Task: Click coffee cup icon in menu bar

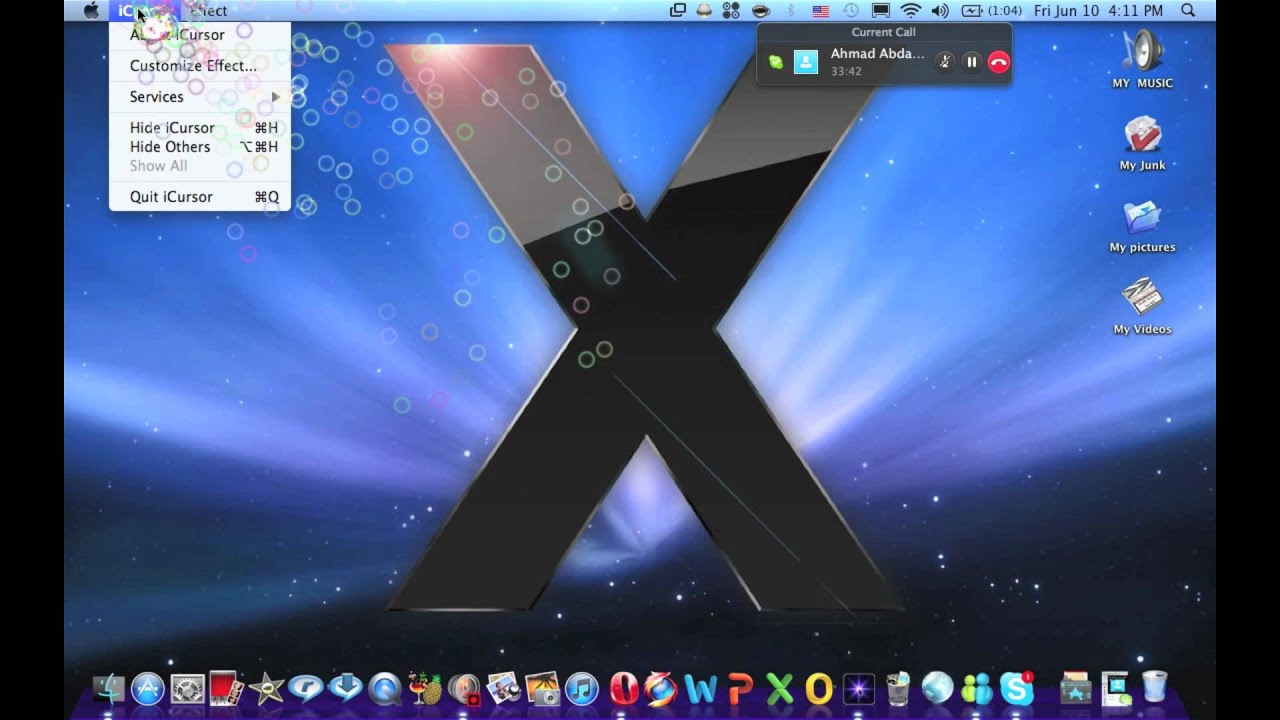Action: point(761,10)
